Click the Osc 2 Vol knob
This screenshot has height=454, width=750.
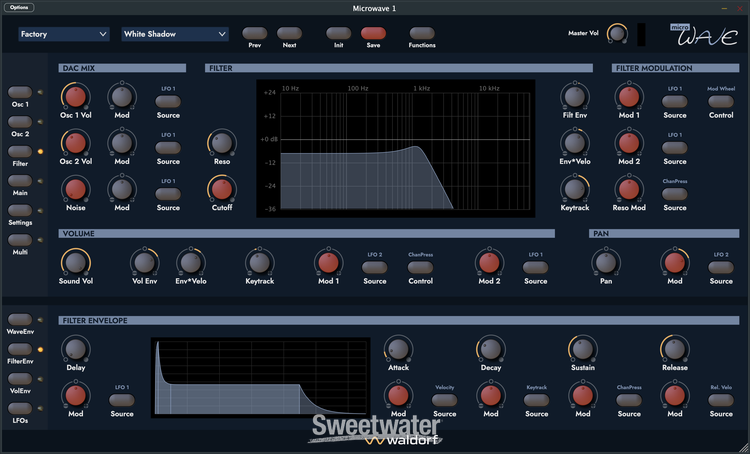tap(76, 143)
